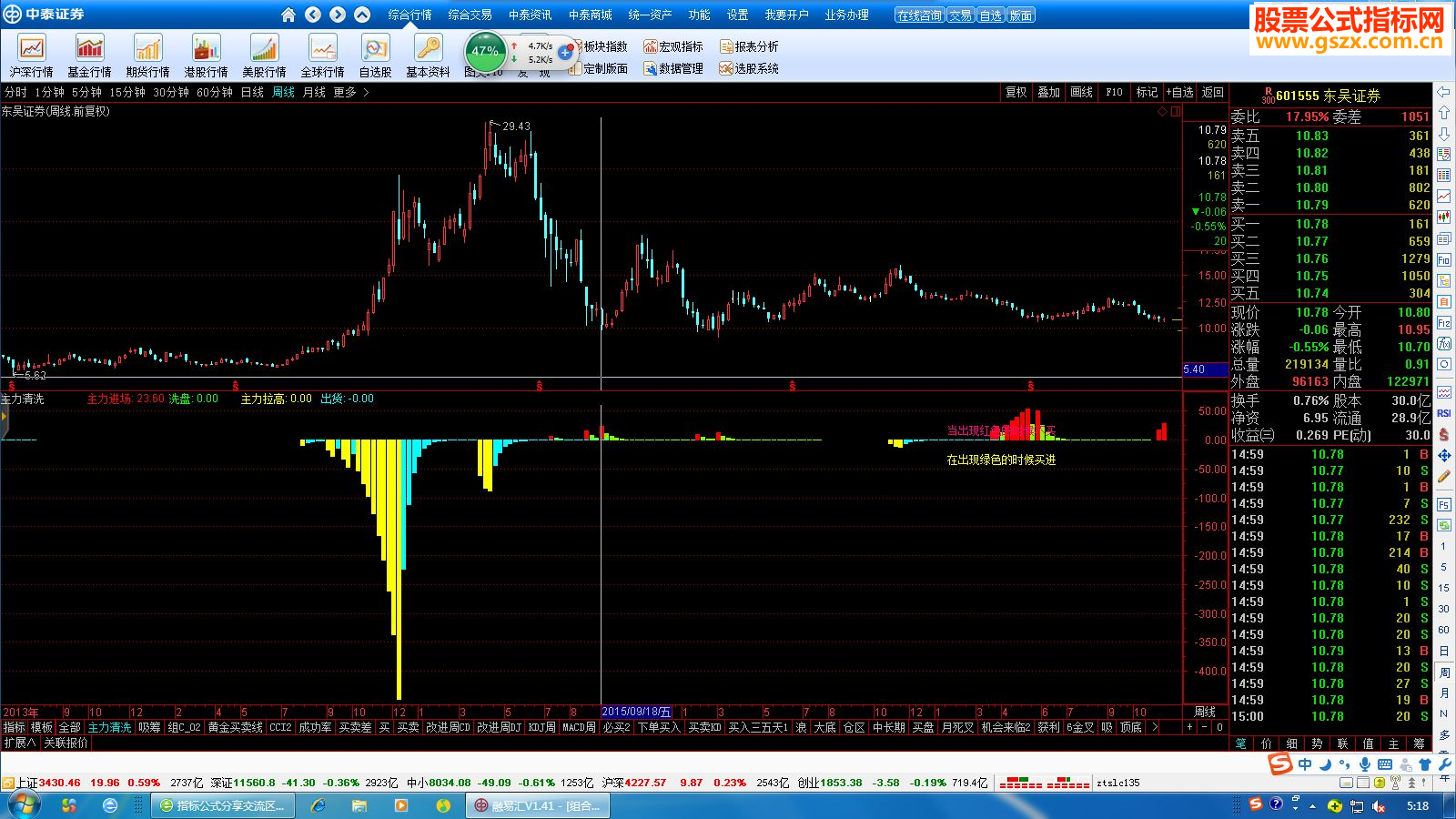Open 综合行情 menu

(409, 15)
